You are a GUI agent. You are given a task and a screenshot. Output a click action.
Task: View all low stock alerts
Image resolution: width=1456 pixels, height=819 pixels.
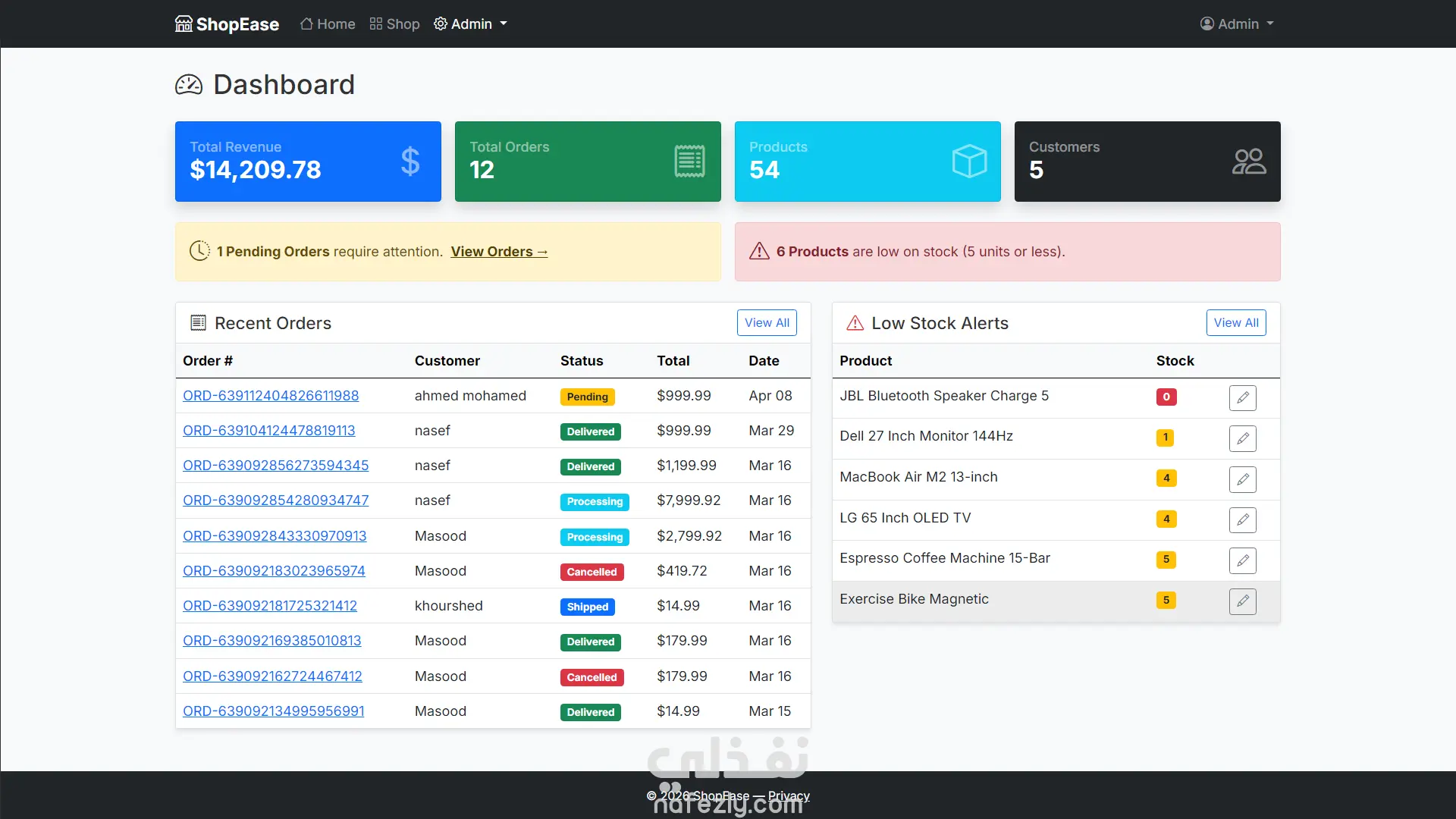click(x=1236, y=323)
